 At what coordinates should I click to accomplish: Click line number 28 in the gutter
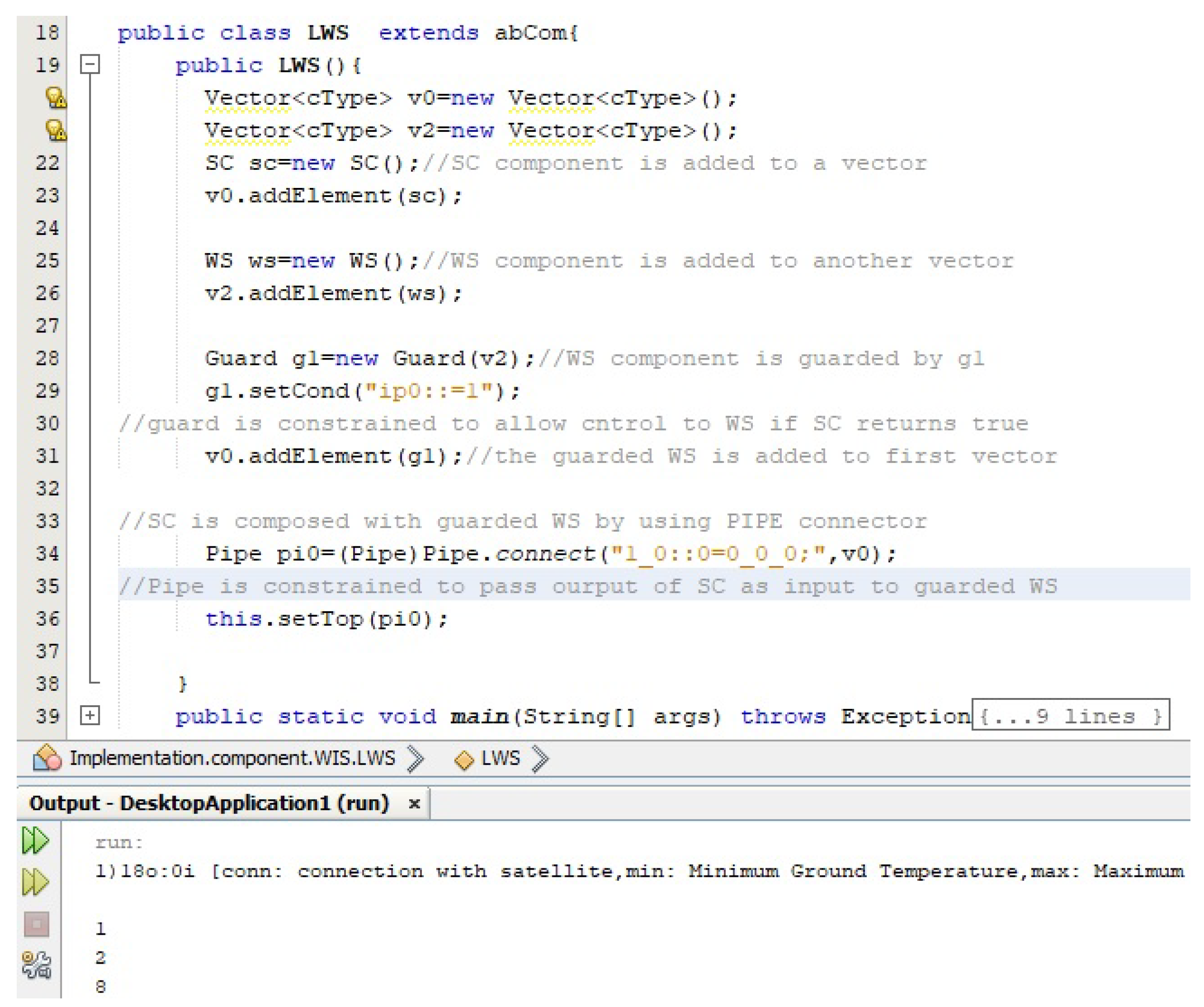coord(47,358)
